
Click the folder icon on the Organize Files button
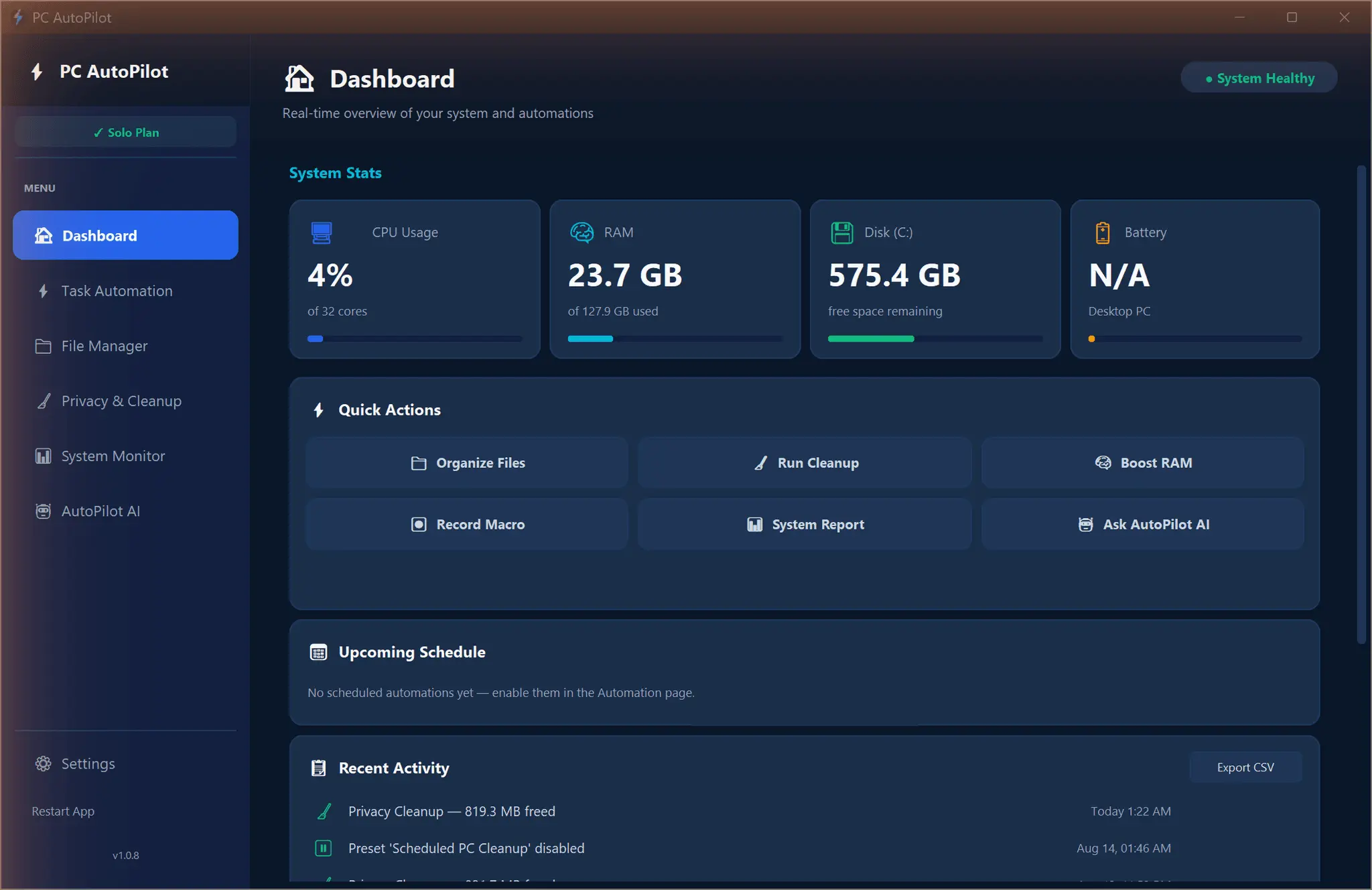419,463
